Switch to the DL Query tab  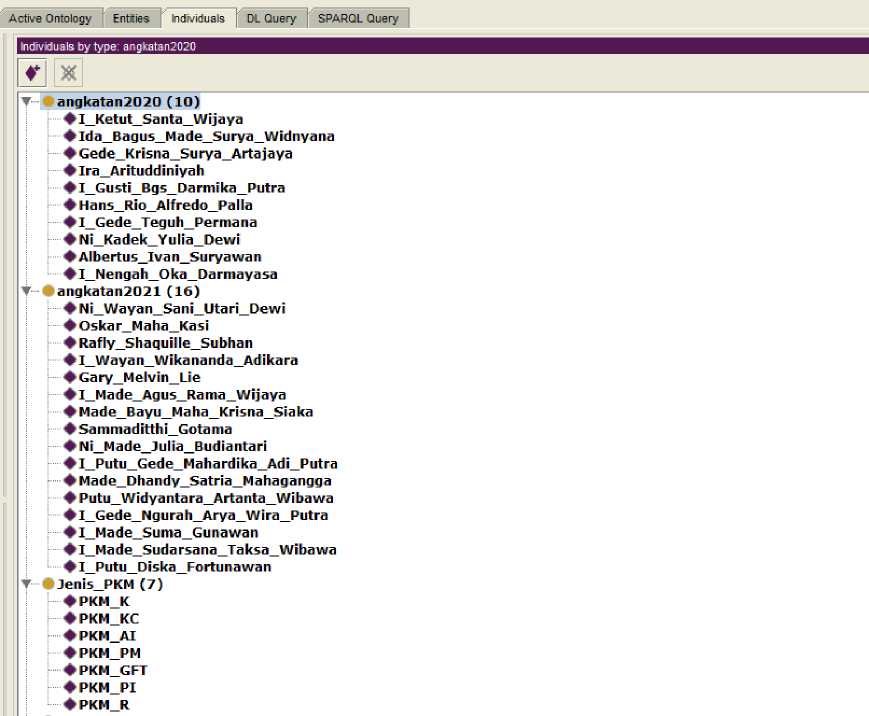(271, 18)
